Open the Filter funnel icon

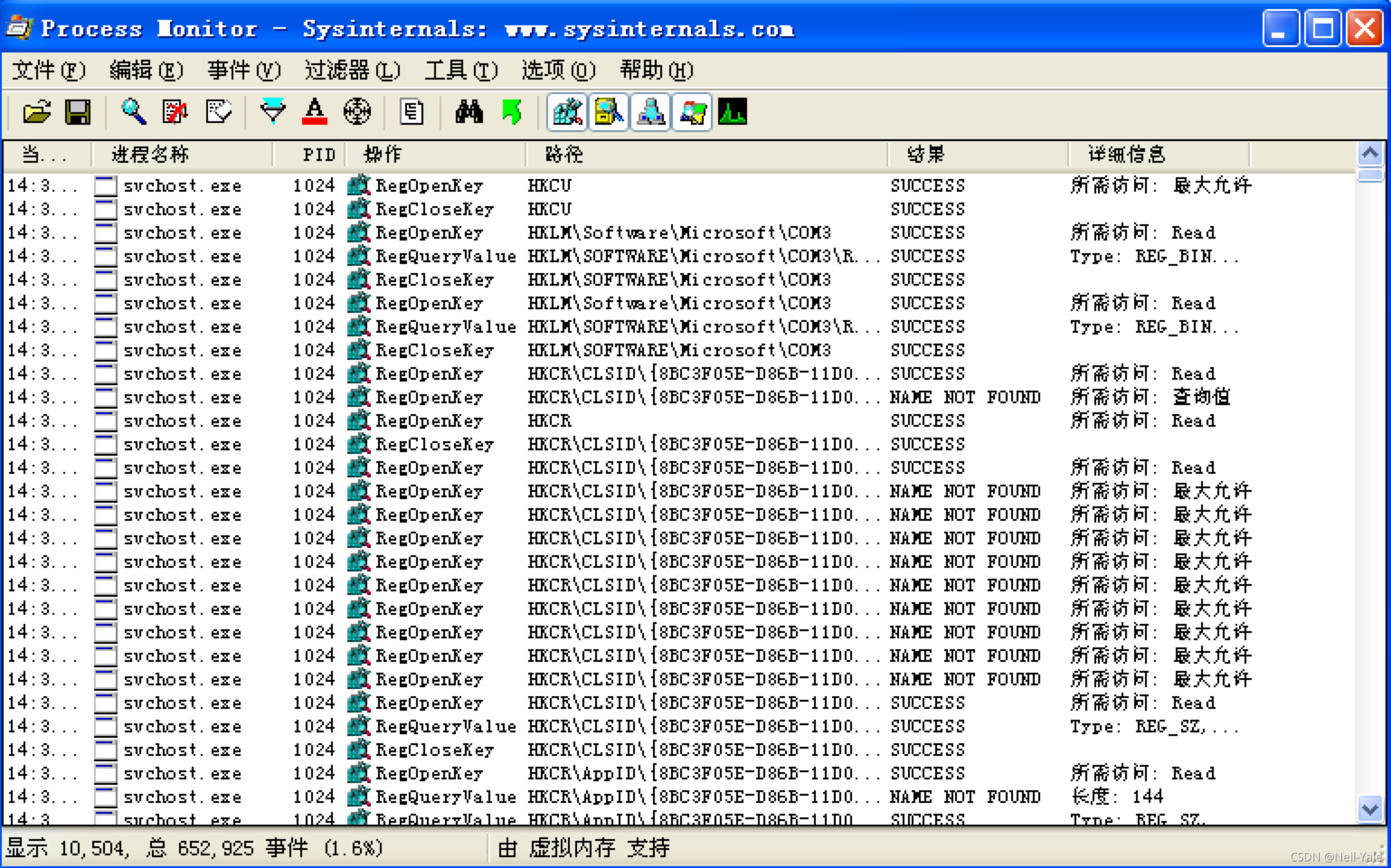(x=273, y=112)
